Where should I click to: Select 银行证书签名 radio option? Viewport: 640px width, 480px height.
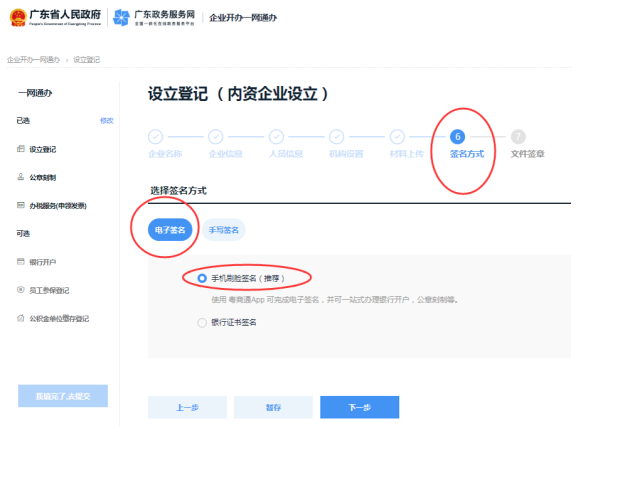point(202,323)
